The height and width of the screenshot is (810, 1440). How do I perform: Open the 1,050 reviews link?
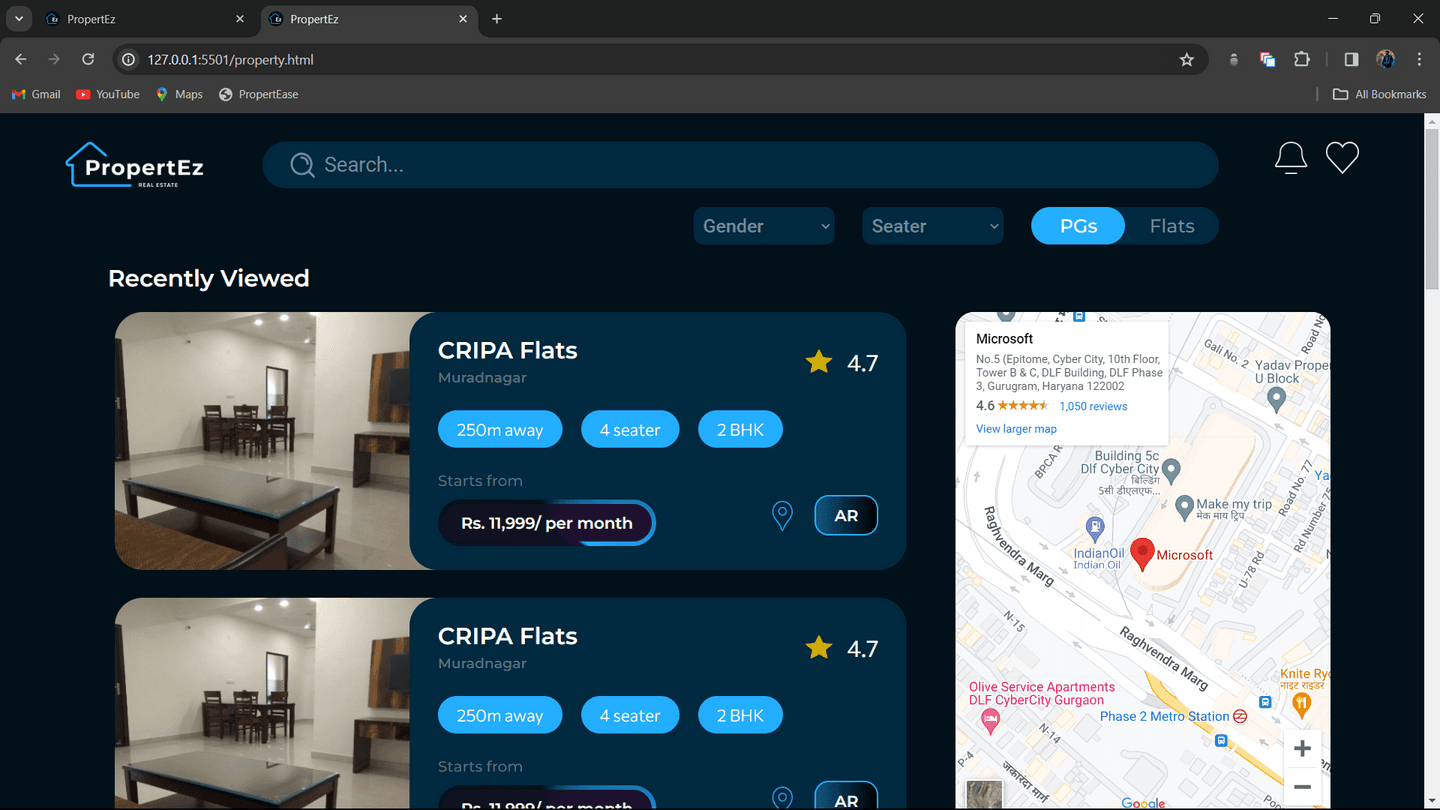(1093, 406)
